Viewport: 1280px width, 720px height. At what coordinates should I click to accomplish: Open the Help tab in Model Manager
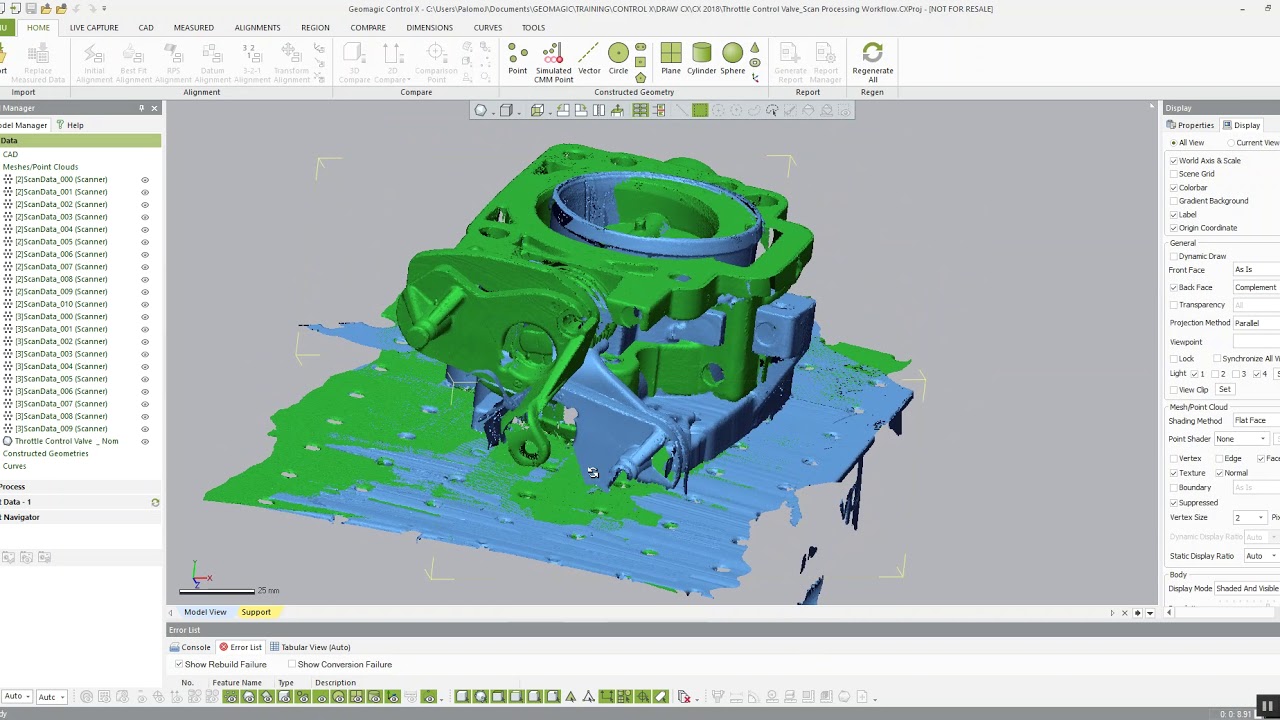(x=69, y=125)
